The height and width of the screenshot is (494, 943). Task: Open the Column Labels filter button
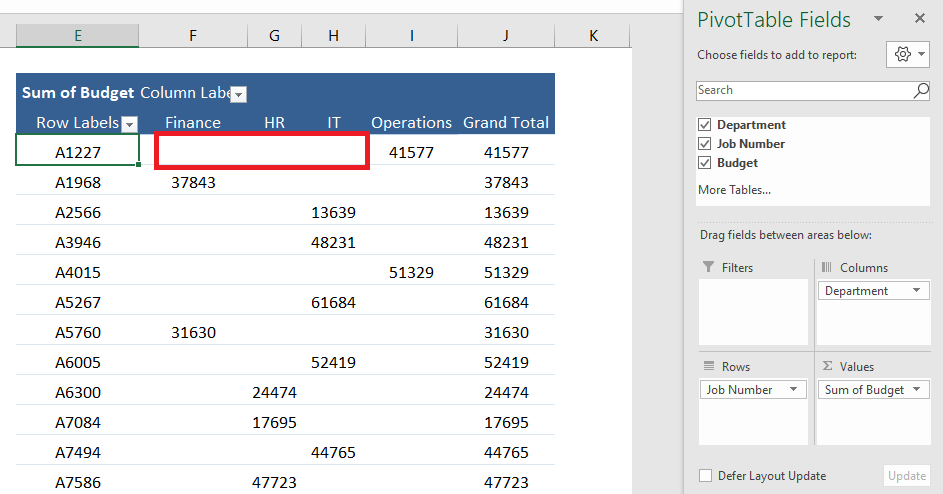tap(239, 94)
